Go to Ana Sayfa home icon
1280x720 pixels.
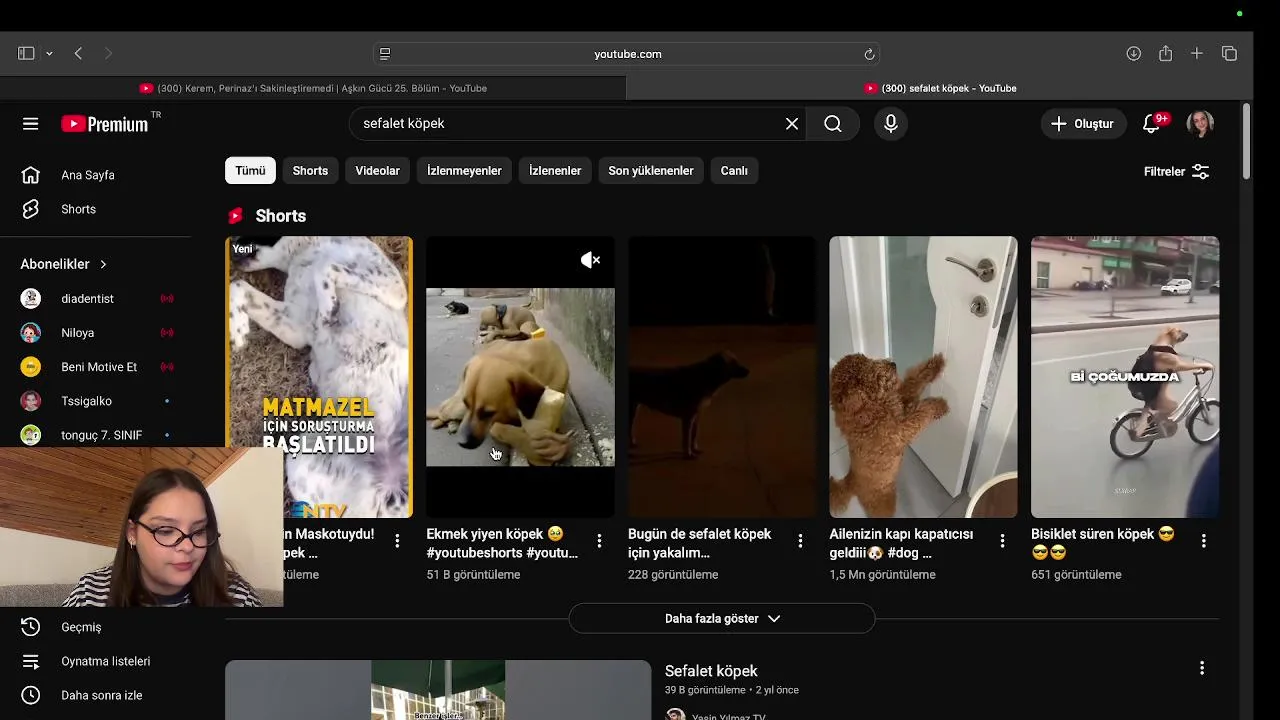(31, 175)
